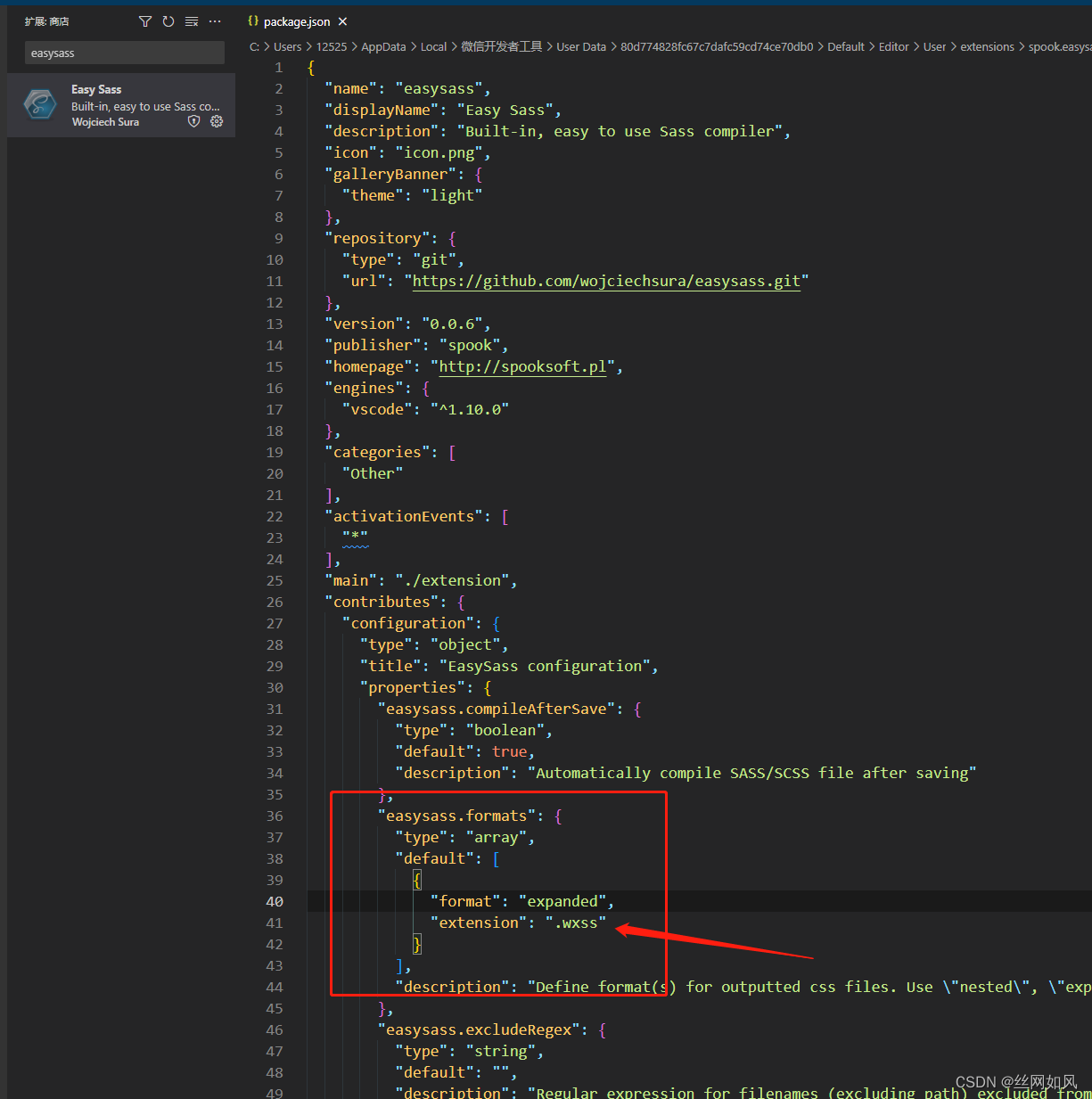
Task: Click the long hash folder breadcrumb
Action: pos(717,47)
